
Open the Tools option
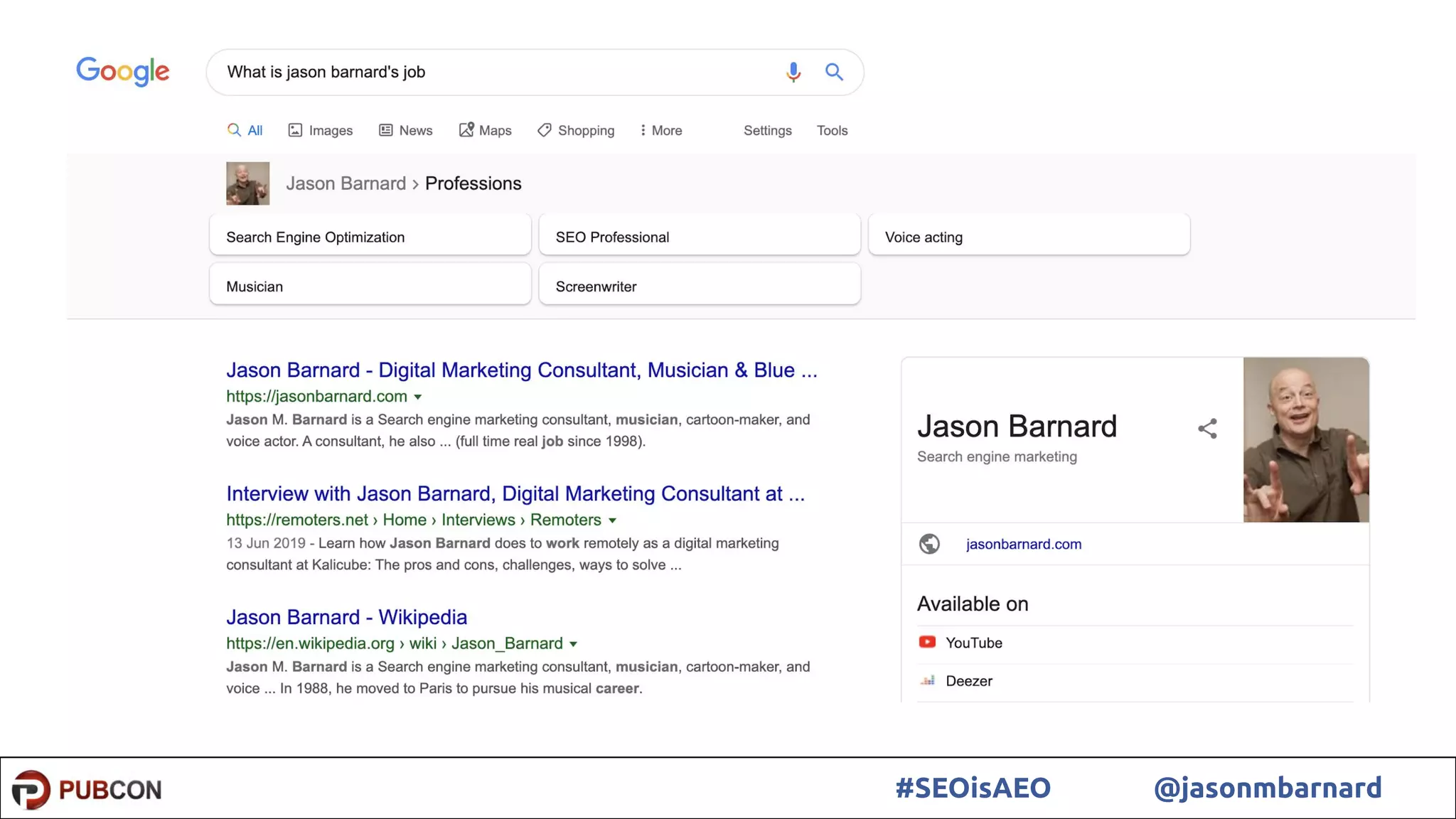[832, 130]
